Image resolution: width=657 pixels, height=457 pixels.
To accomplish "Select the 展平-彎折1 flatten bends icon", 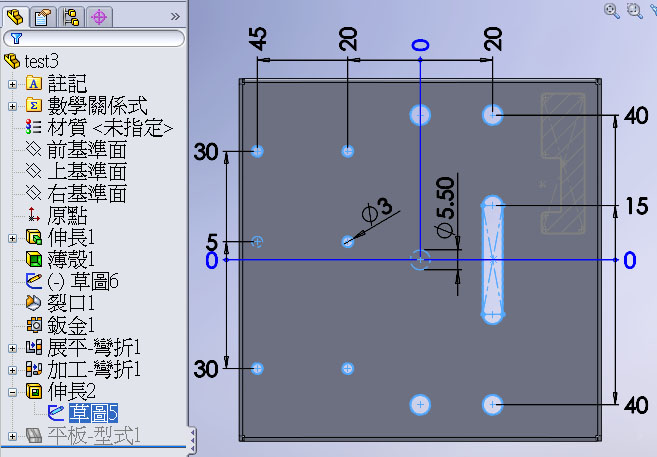I will (x=34, y=347).
